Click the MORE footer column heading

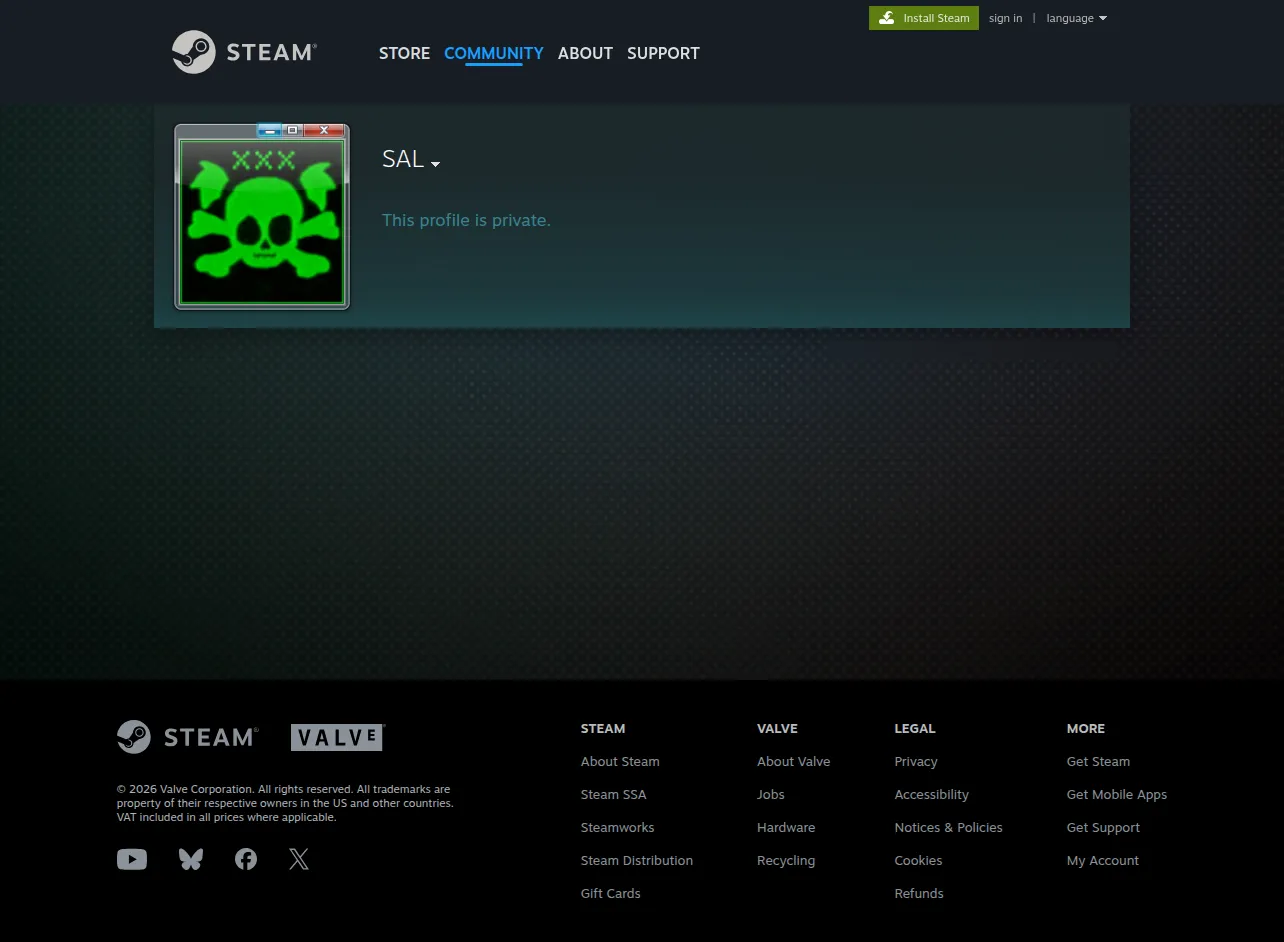pyautogui.click(x=1086, y=728)
